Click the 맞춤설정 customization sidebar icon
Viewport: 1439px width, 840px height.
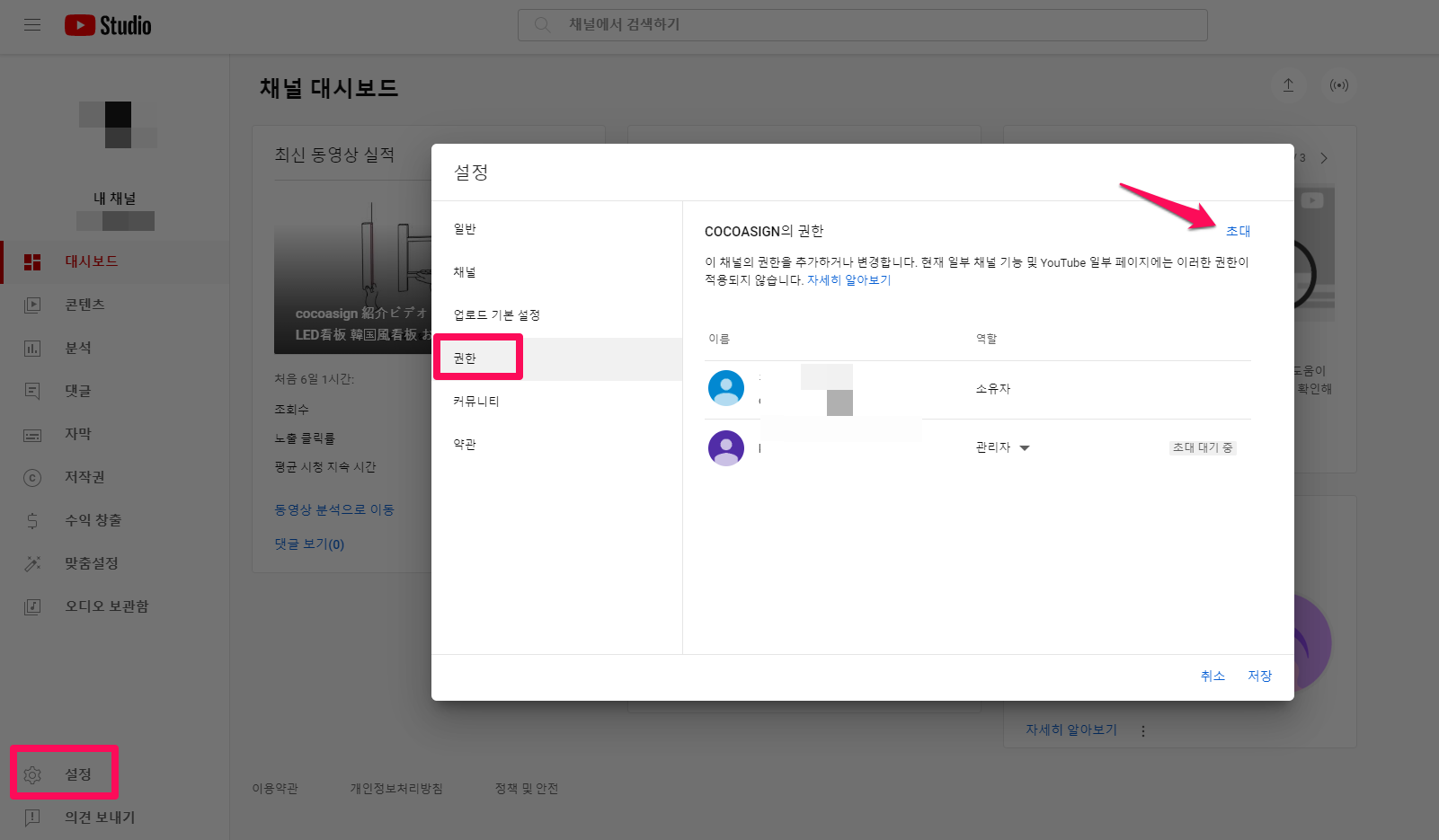click(x=32, y=563)
